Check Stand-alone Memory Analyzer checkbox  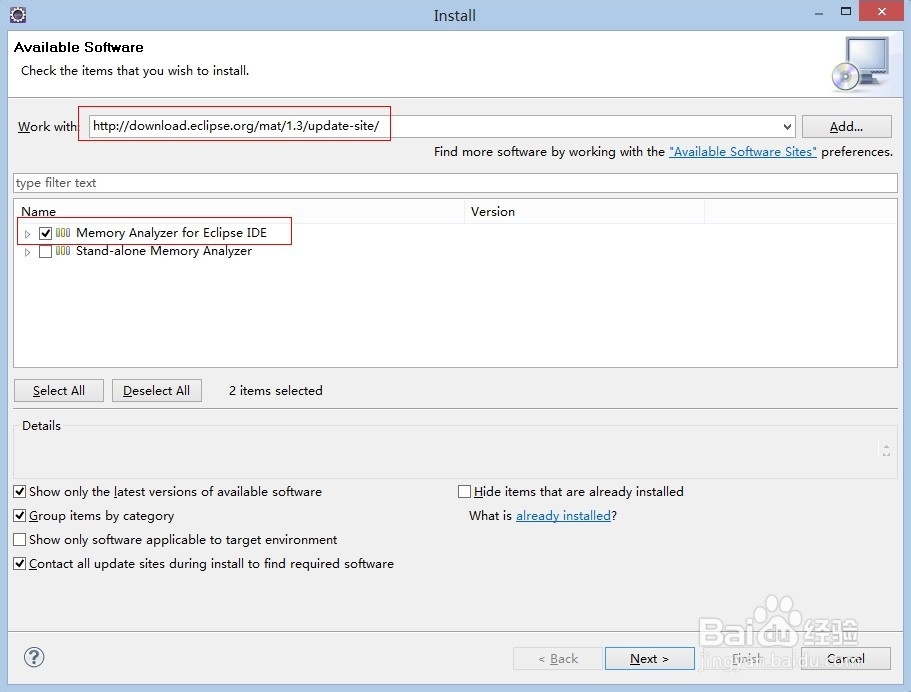click(45, 252)
